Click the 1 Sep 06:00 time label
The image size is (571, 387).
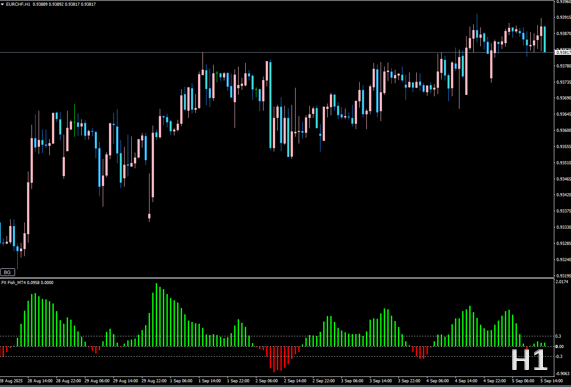tap(181, 381)
